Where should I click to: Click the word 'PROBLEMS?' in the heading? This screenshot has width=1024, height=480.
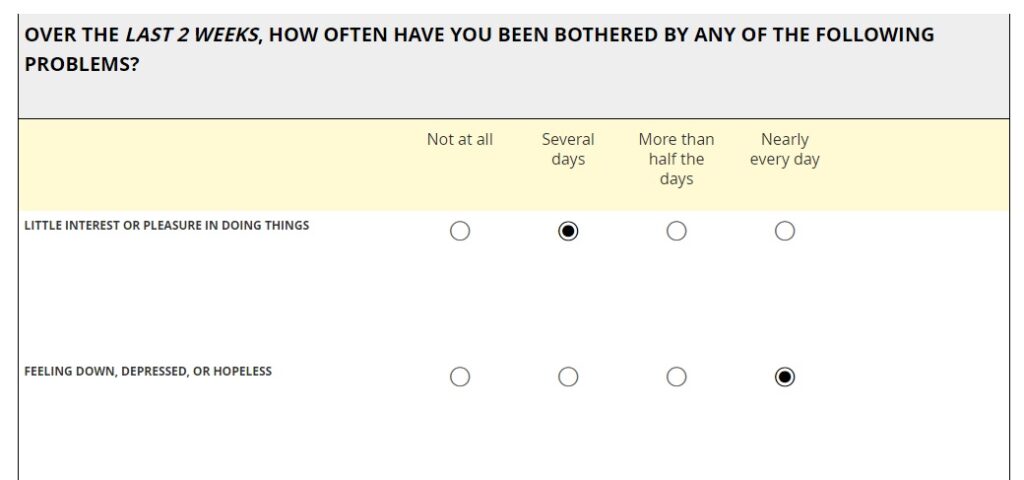(x=82, y=63)
